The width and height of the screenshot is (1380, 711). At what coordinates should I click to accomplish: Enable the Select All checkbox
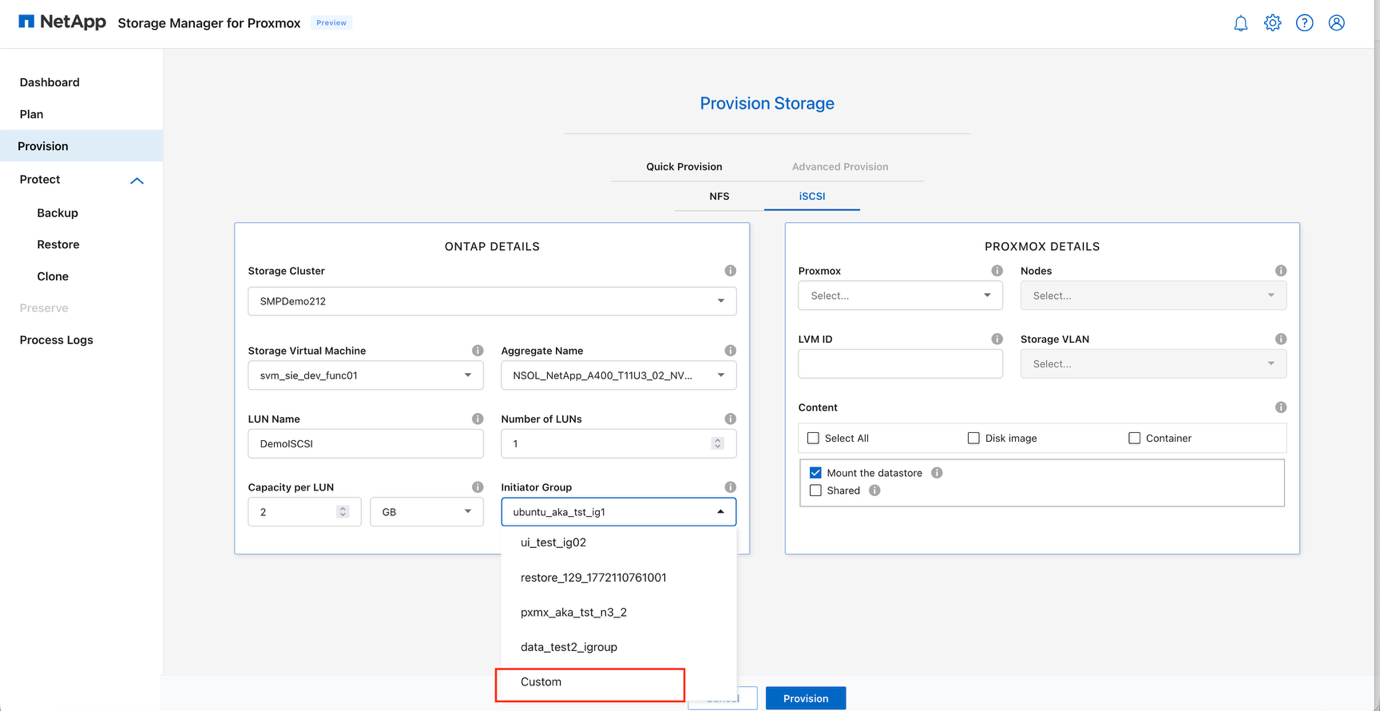[x=813, y=438]
